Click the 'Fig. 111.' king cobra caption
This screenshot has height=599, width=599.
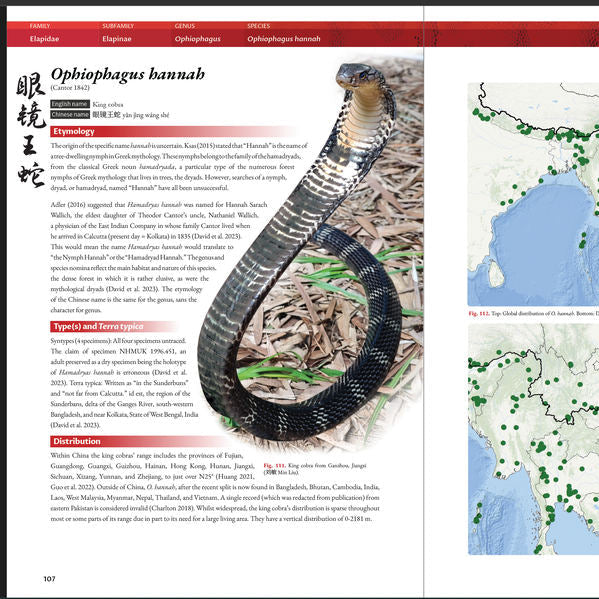[315, 468]
